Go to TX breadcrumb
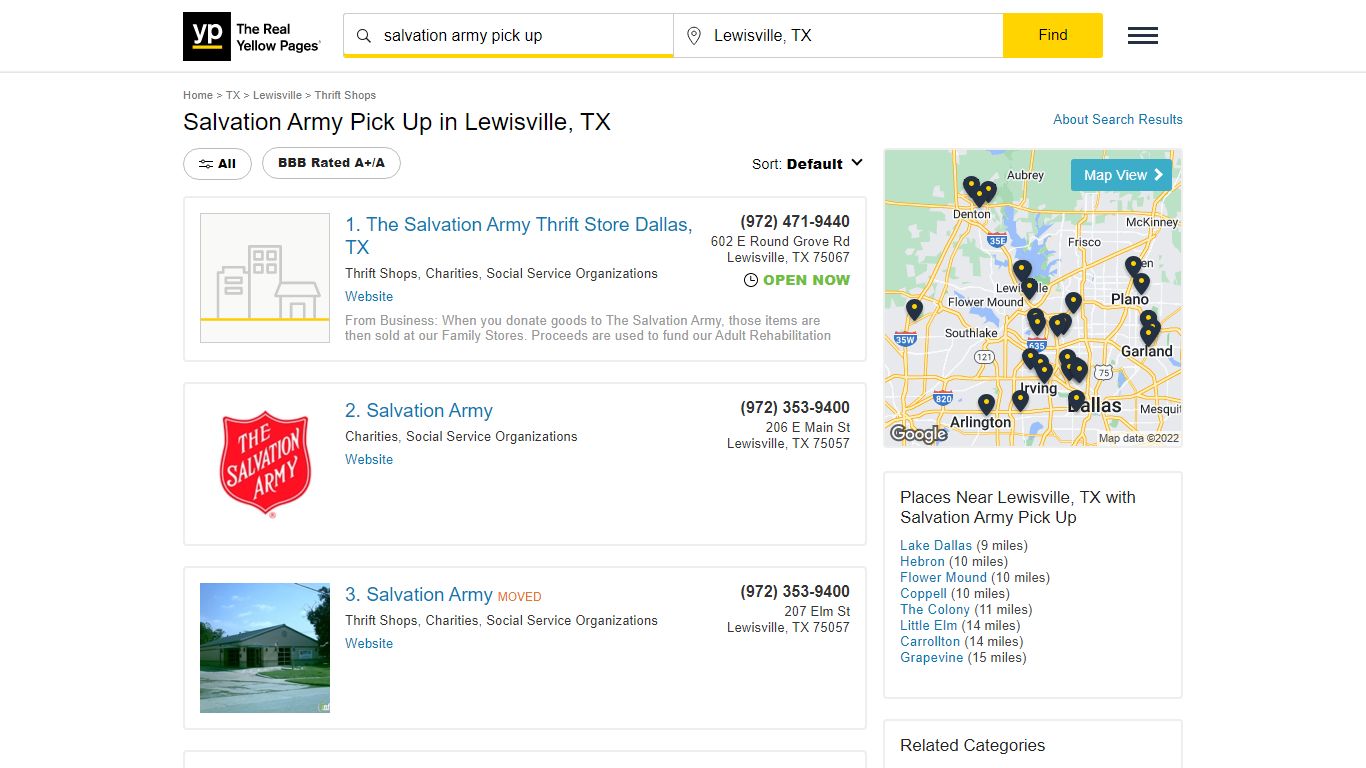This screenshot has height=768, width=1366. click(233, 95)
